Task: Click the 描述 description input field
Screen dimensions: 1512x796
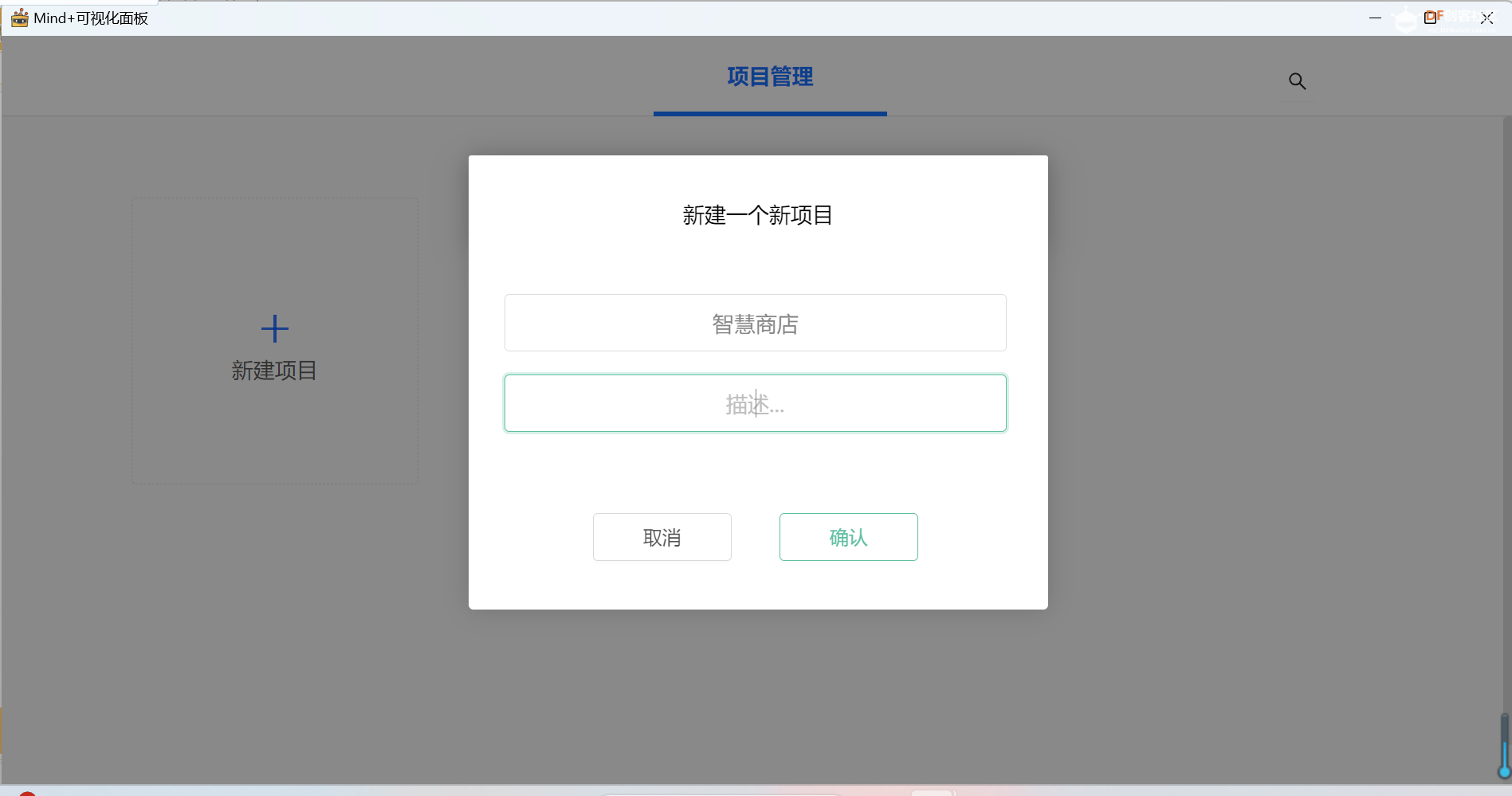Action: coord(755,403)
